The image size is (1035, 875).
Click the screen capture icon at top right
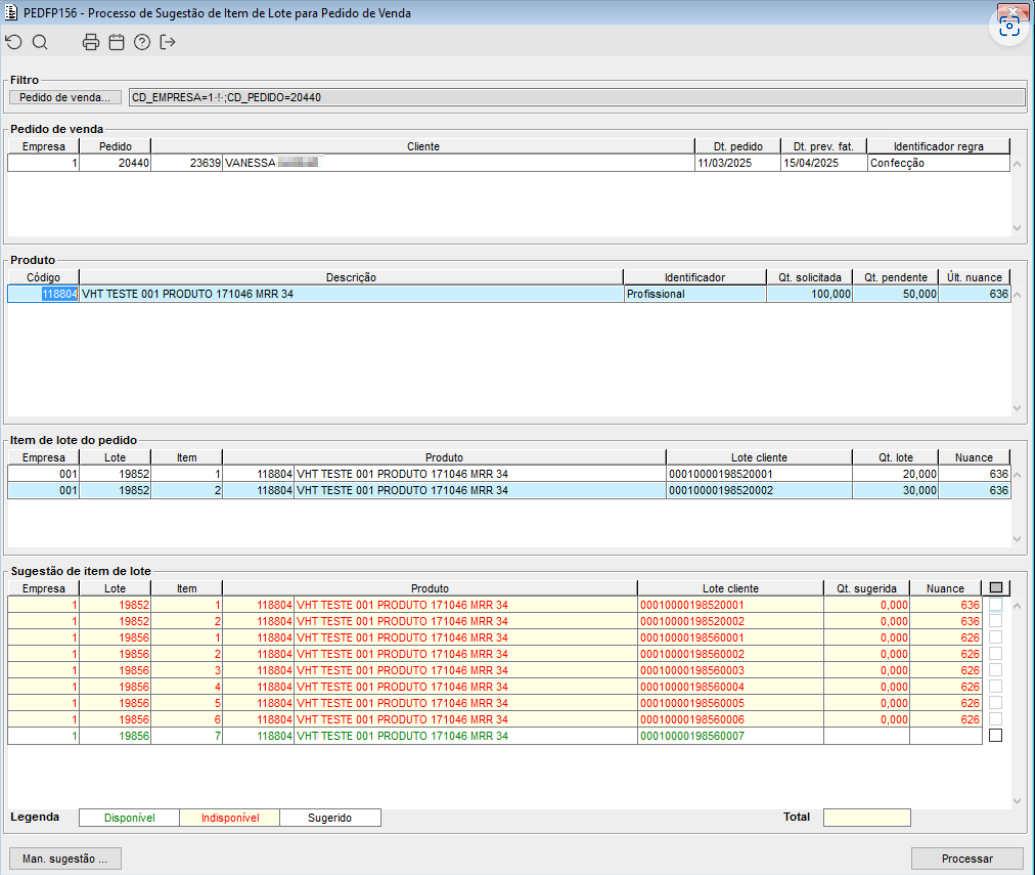point(1009,26)
